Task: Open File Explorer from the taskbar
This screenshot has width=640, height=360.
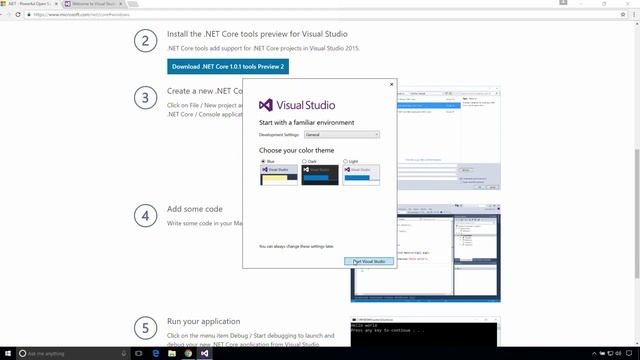Action: [172, 353]
